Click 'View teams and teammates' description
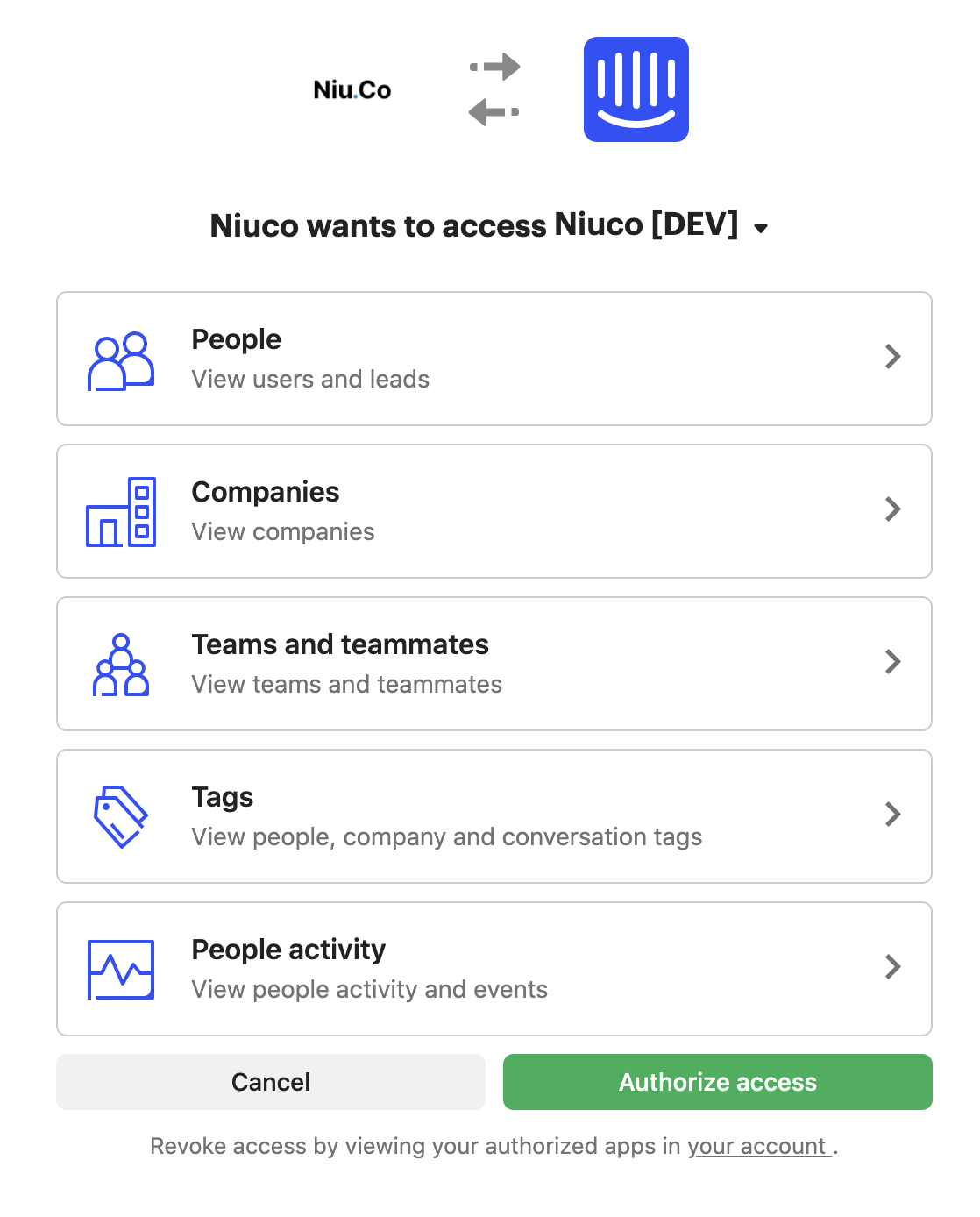 point(347,684)
